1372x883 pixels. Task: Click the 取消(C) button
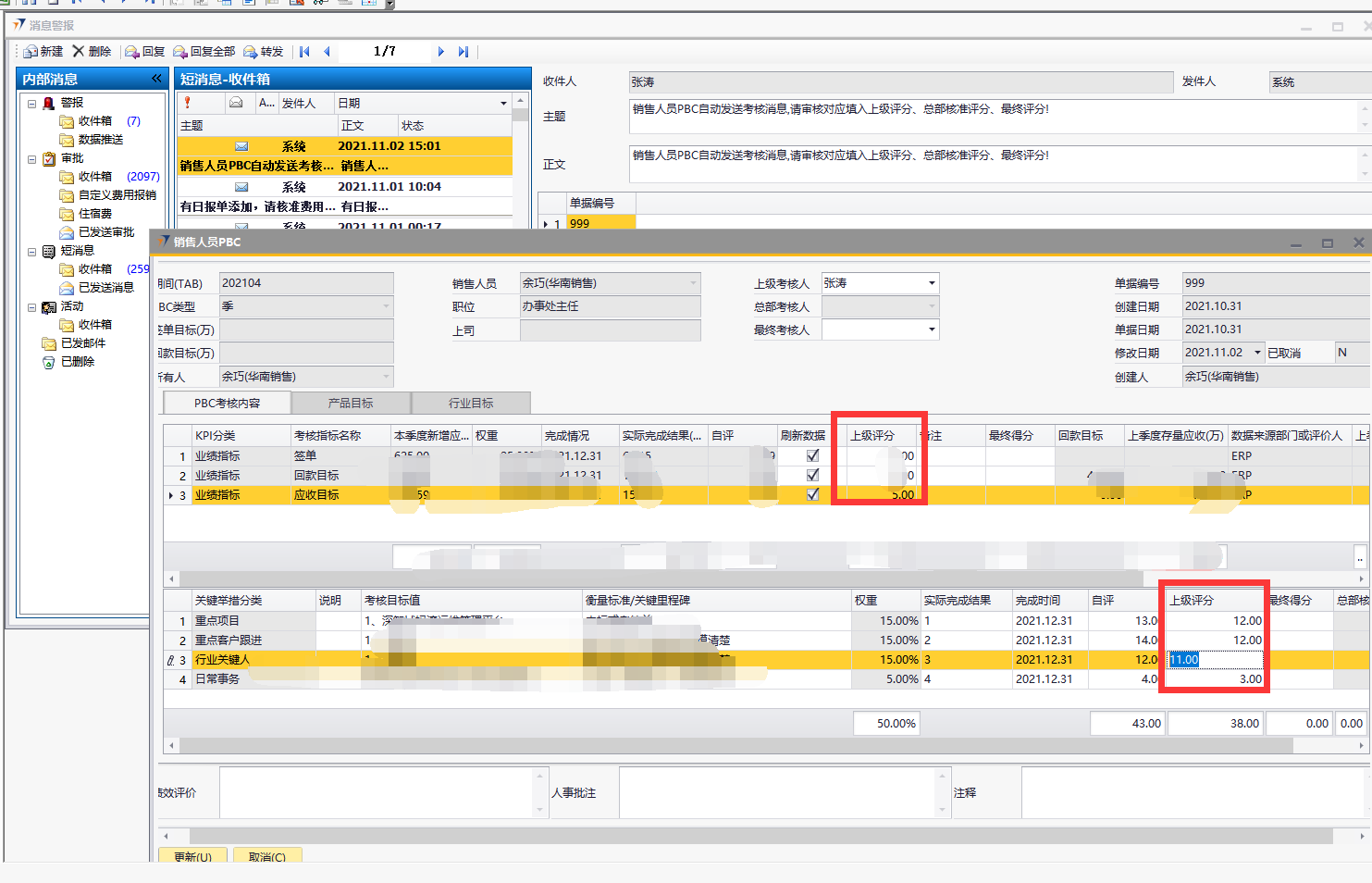[266, 856]
